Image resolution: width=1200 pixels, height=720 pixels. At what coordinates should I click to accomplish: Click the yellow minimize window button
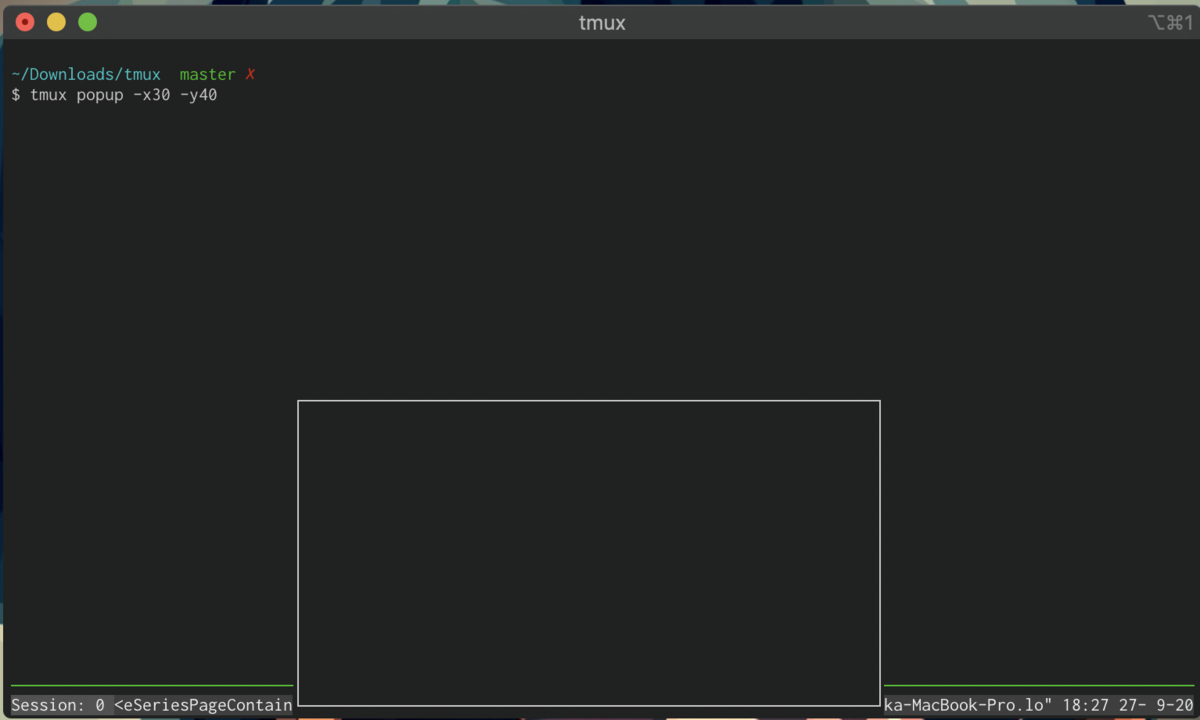pyautogui.click(x=56, y=22)
